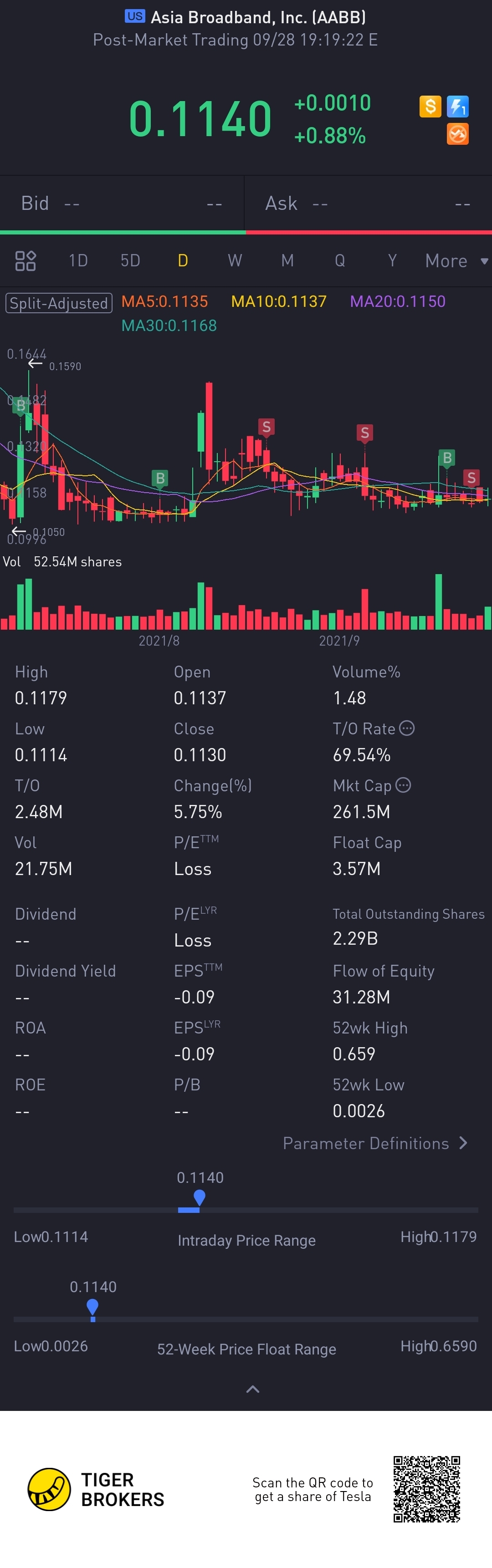
Task: Toggle the Split-Adjusted setting
Action: (58, 302)
